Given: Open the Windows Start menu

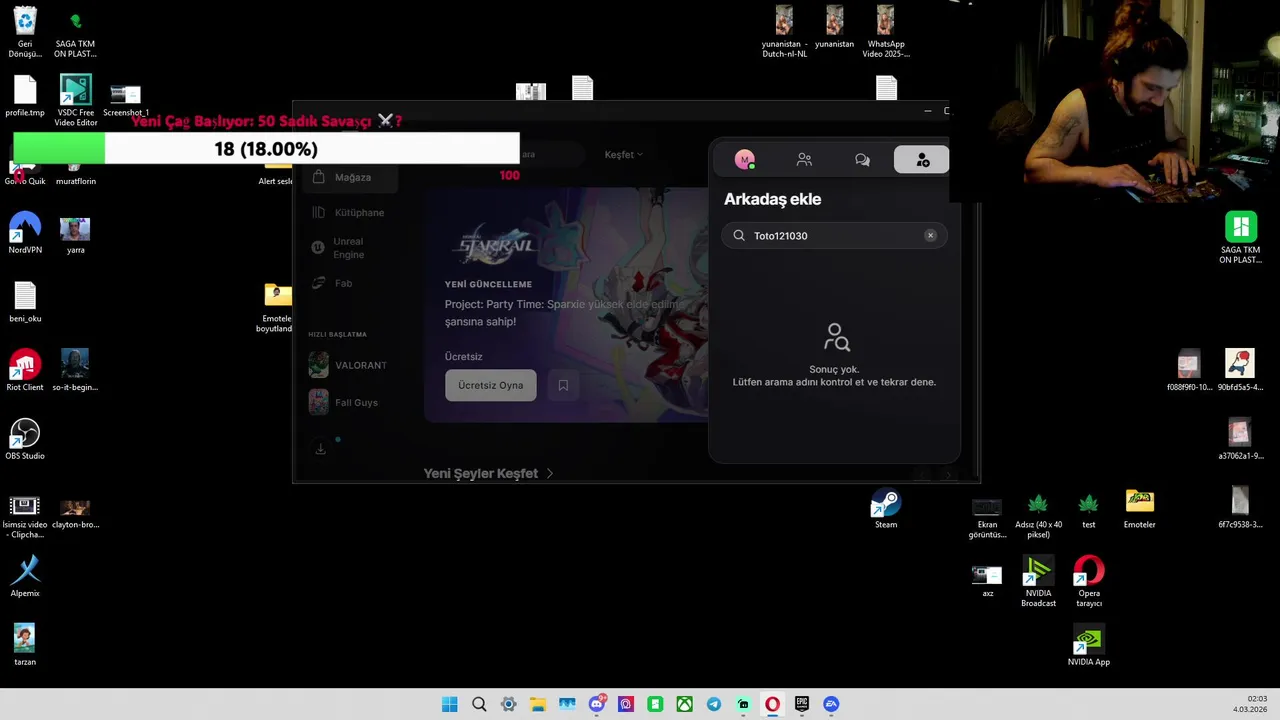Looking at the screenshot, I should point(450,704).
